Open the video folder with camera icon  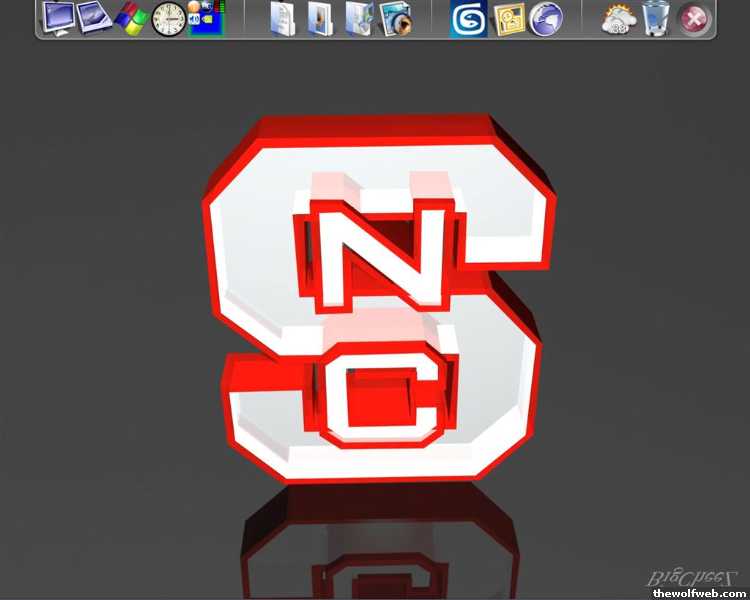point(396,19)
